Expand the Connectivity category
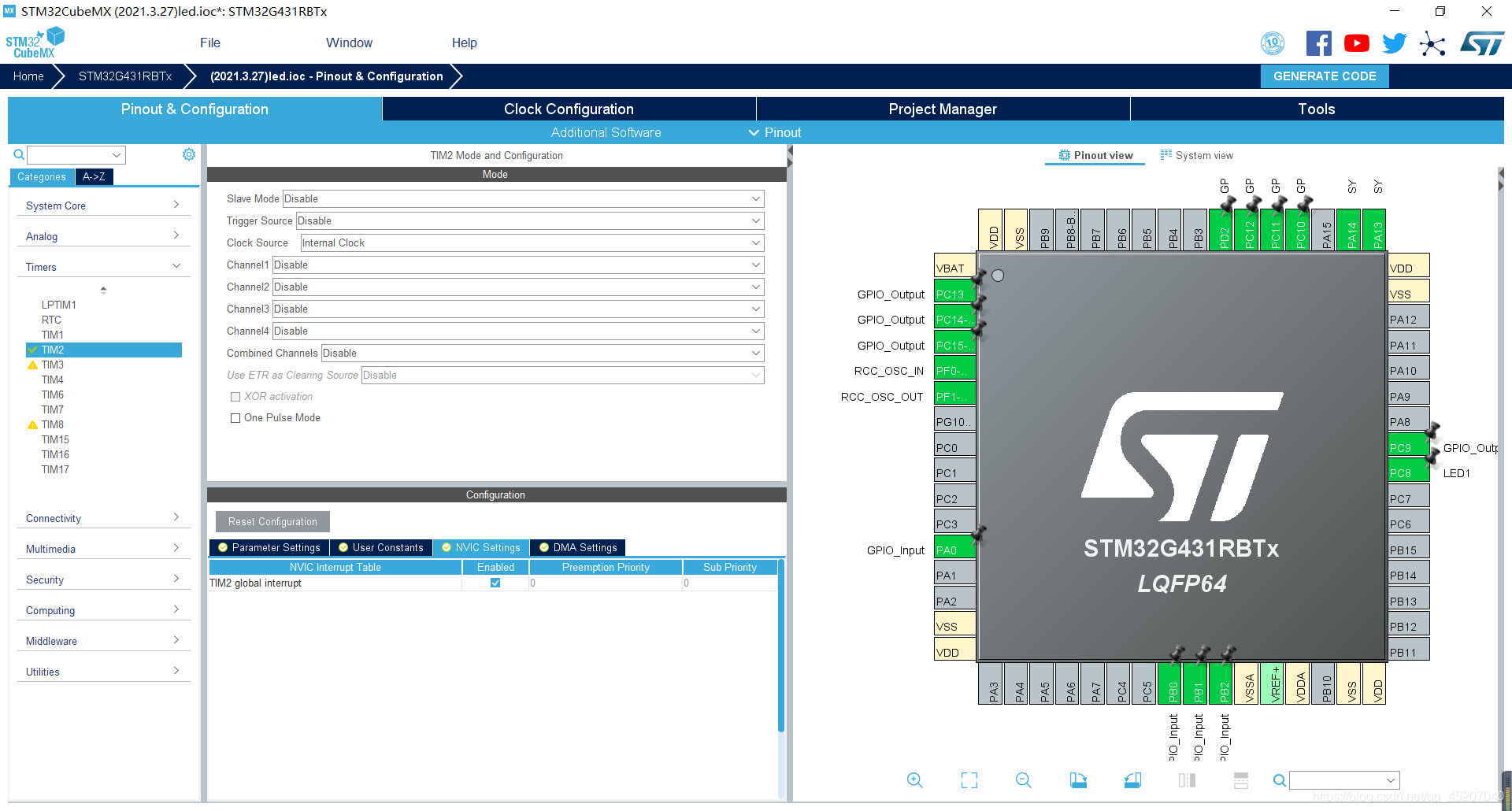Screen dimensions: 1512x811 [x=103, y=518]
